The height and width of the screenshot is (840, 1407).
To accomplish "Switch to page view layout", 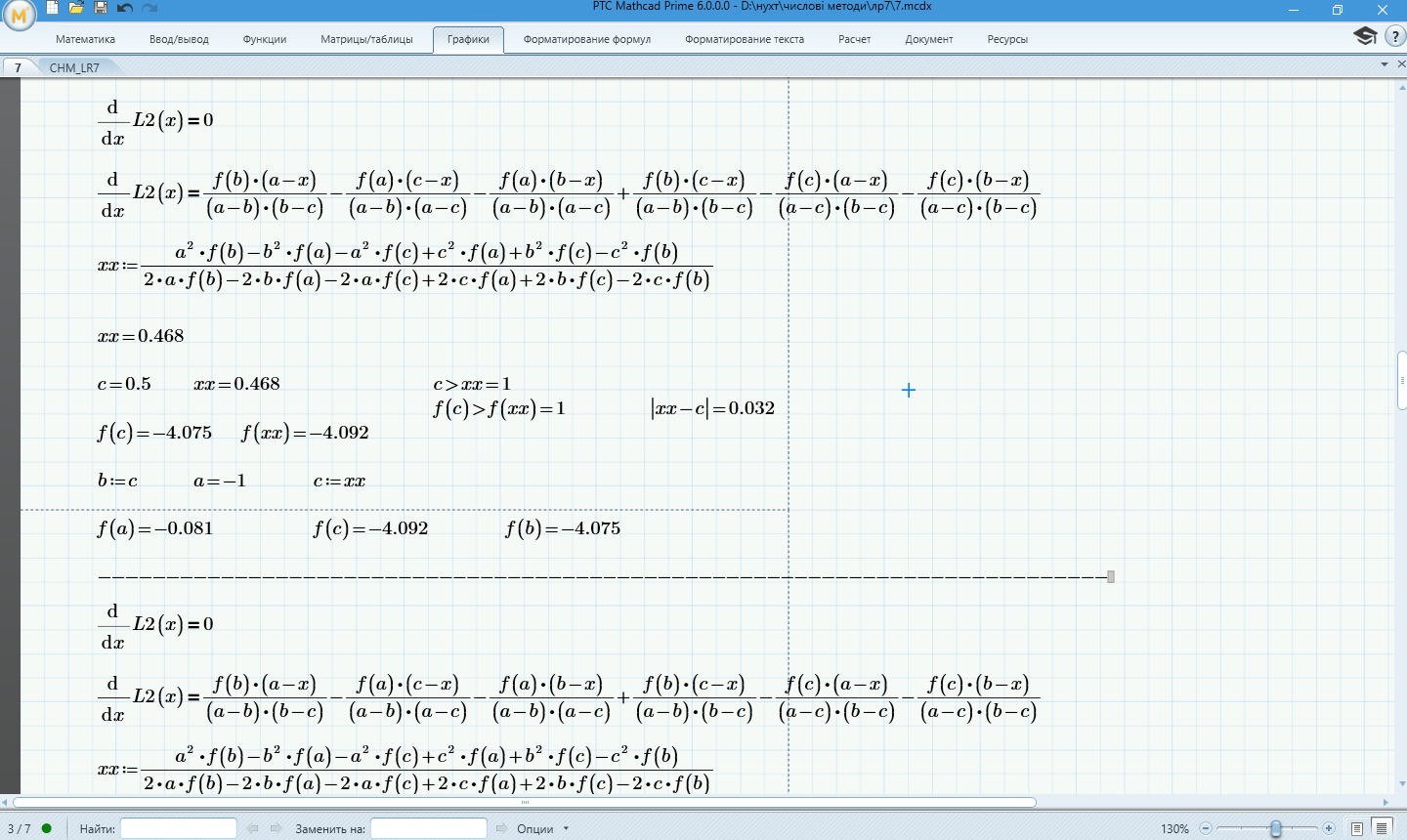I will pos(1357,828).
